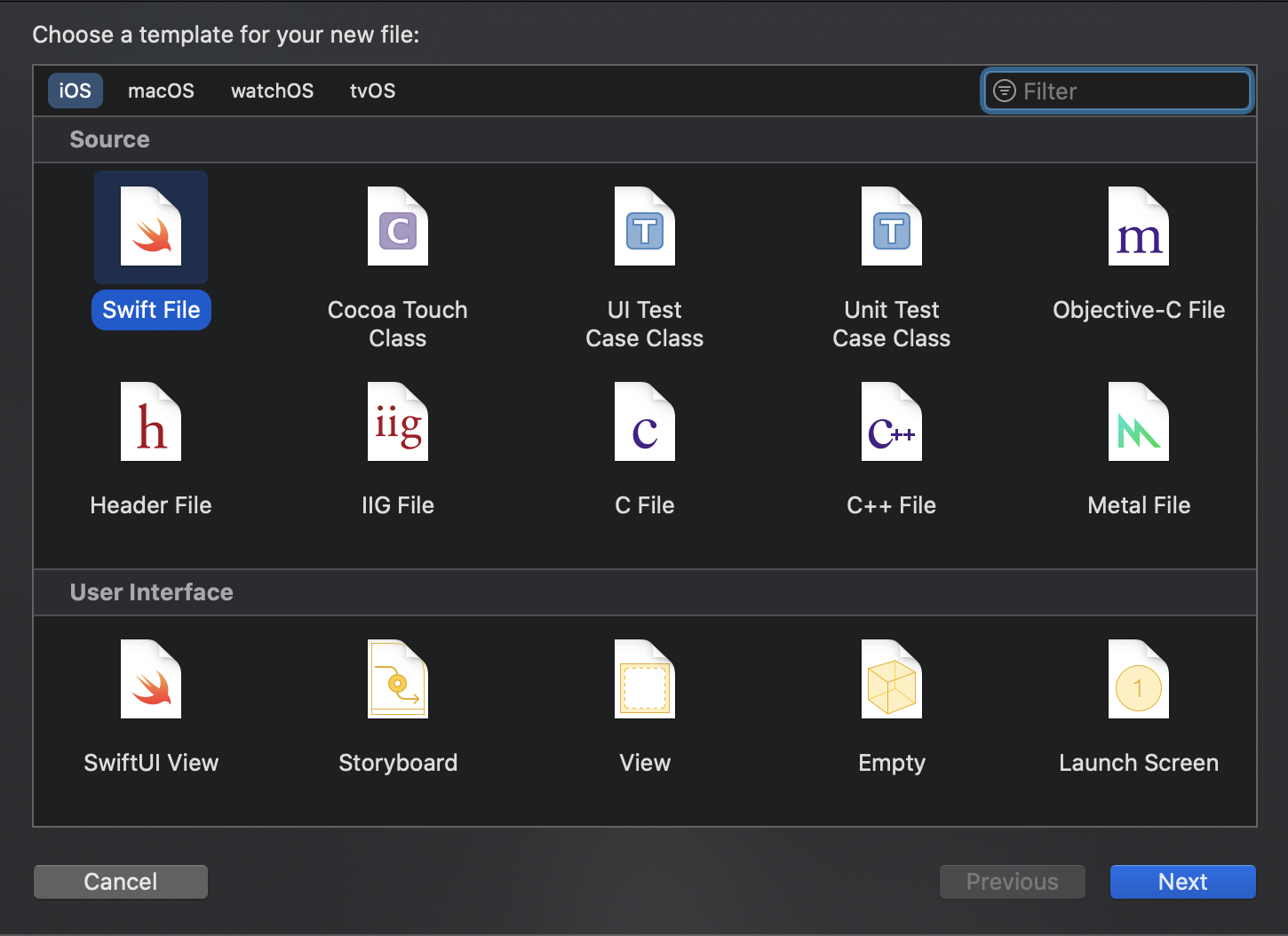Click the C++ File label
Viewport: 1288px width, 936px height.
click(x=892, y=505)
